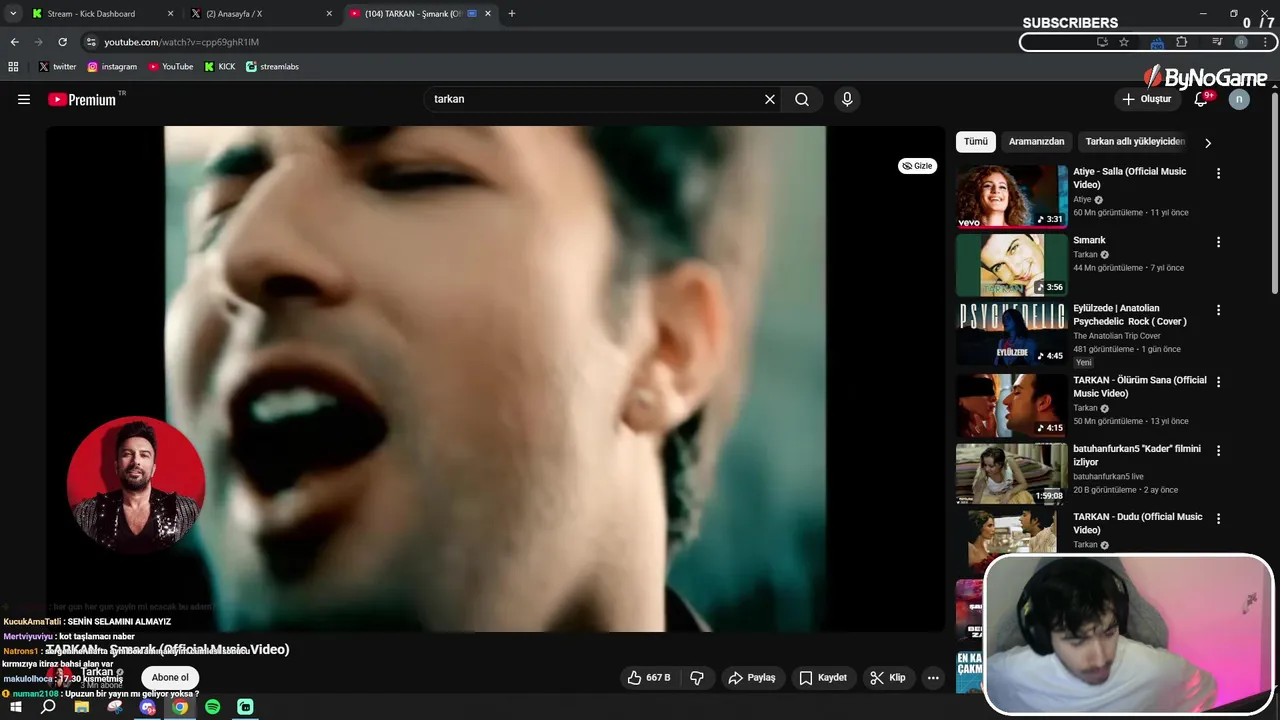Like the video showing 667 B
The image size is (1280, 720).
(649, 678)
